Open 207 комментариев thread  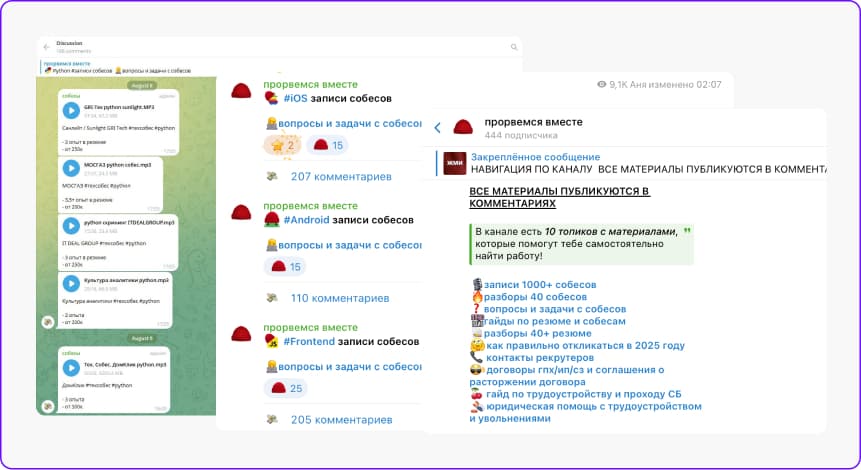point(341,177)
